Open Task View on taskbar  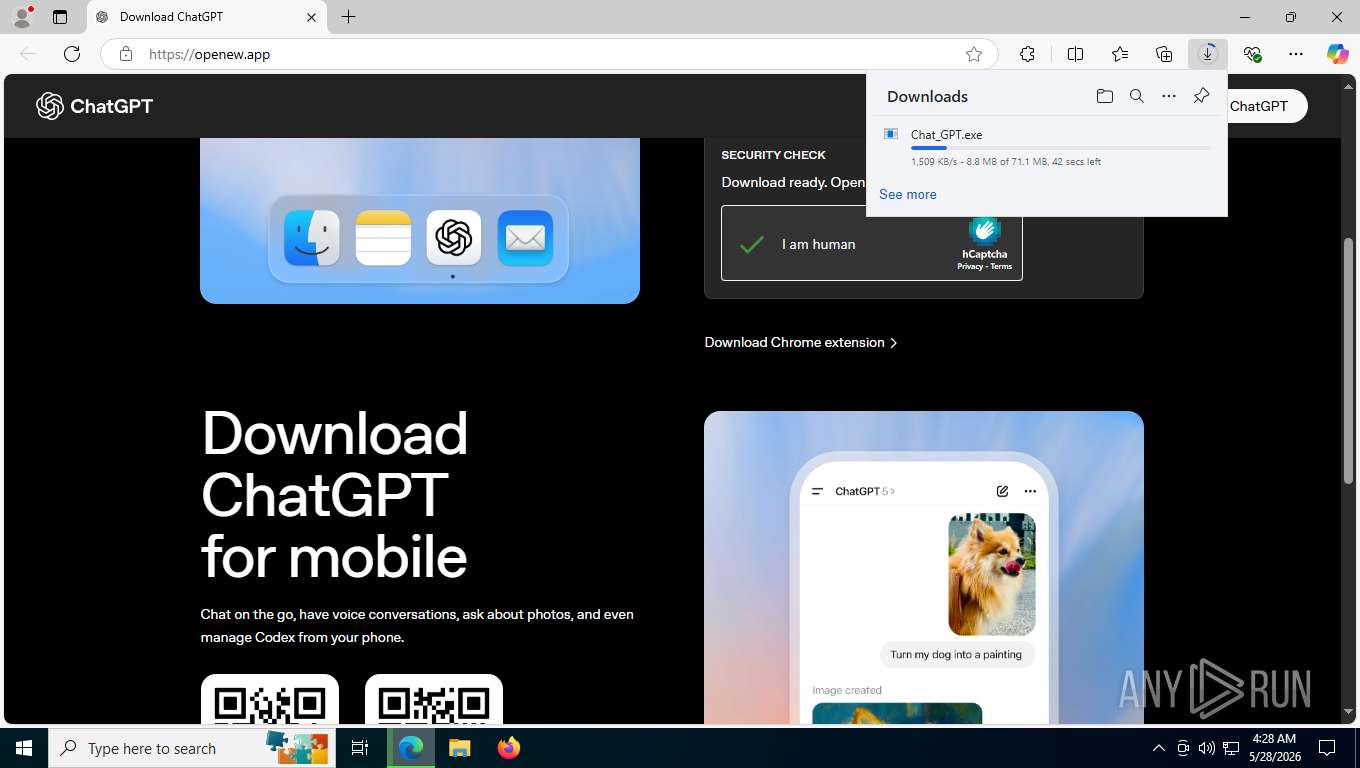pyautogui.click(x=360, y=748)
